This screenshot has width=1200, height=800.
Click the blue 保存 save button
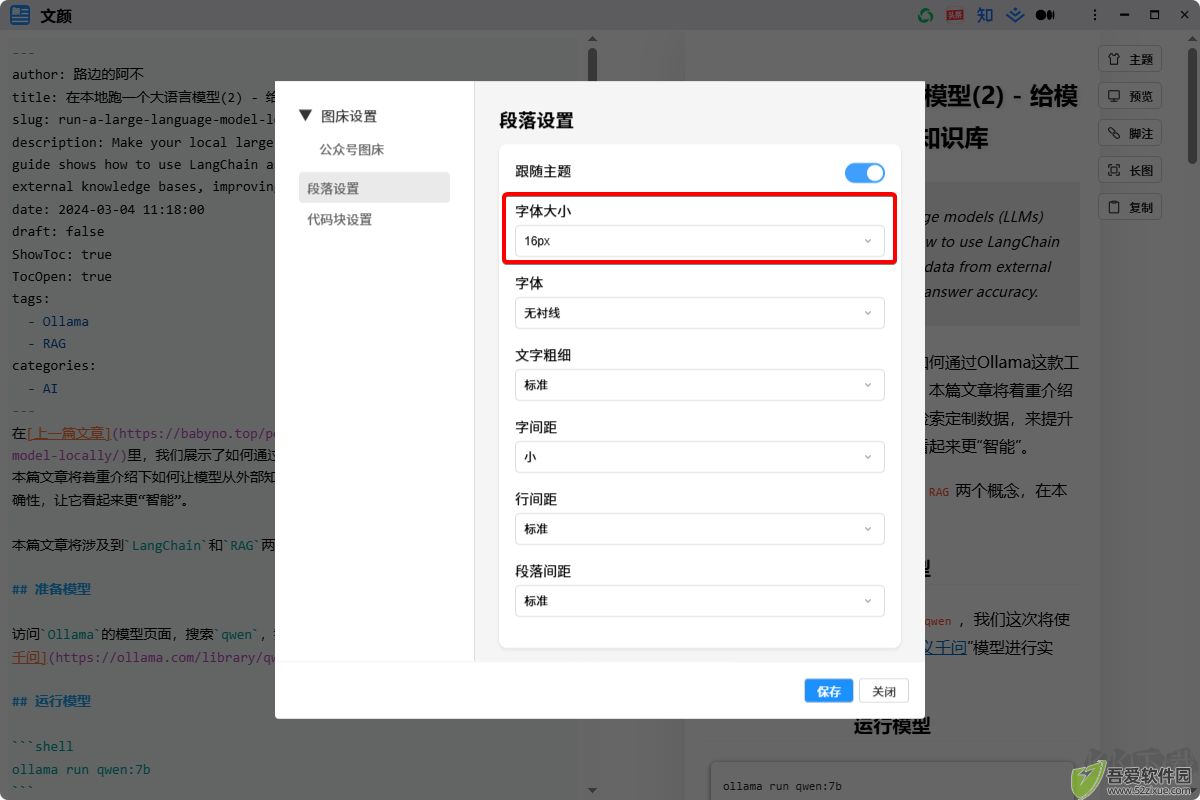coord(829,691)
